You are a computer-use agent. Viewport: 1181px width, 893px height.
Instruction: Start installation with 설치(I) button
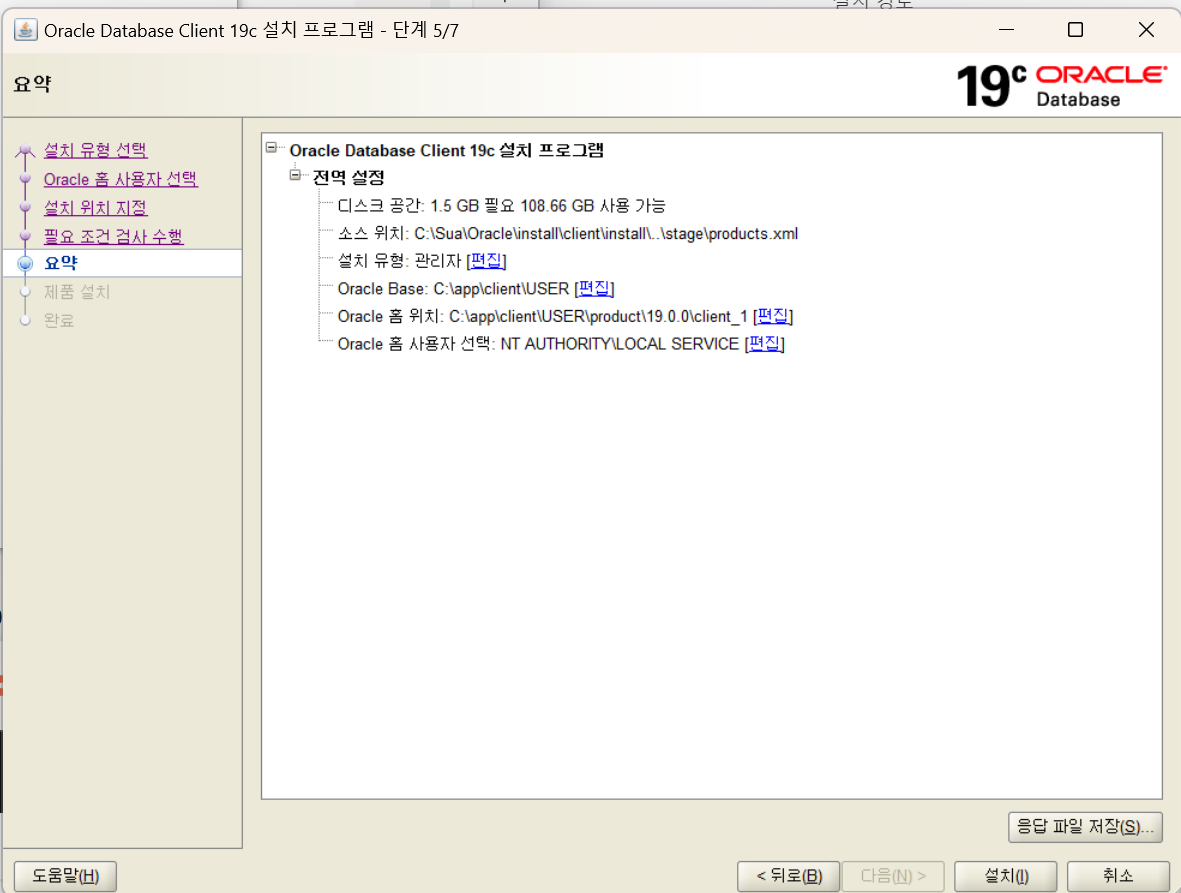(1006, 876)
